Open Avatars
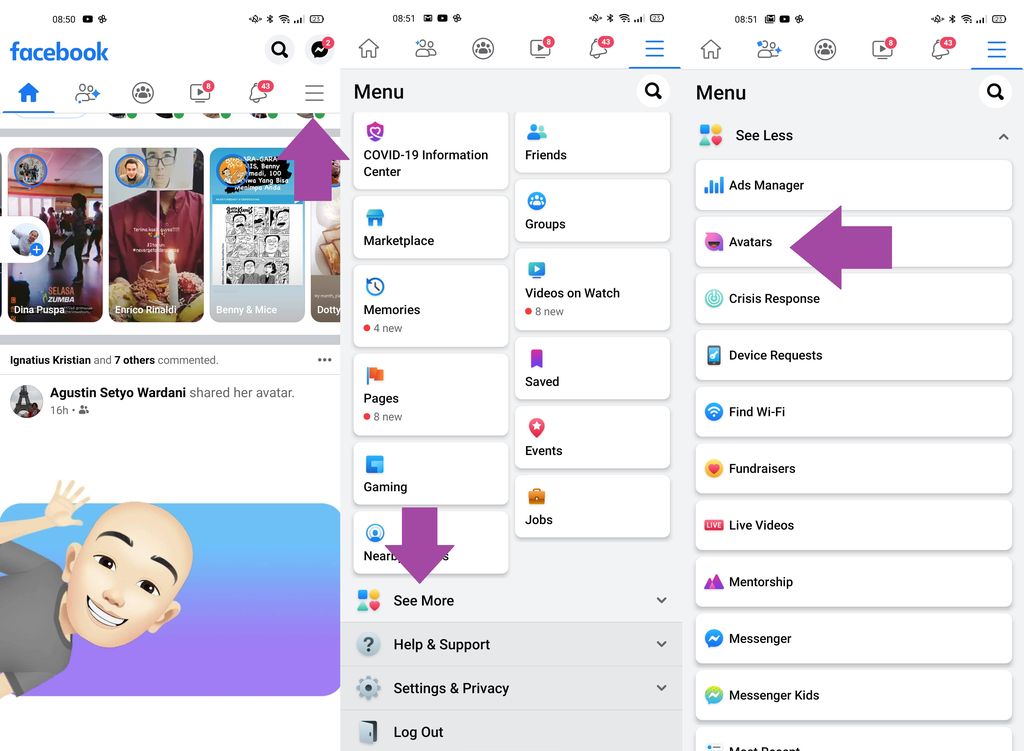Screen dimensions: 1024x751 click(854, 242)
